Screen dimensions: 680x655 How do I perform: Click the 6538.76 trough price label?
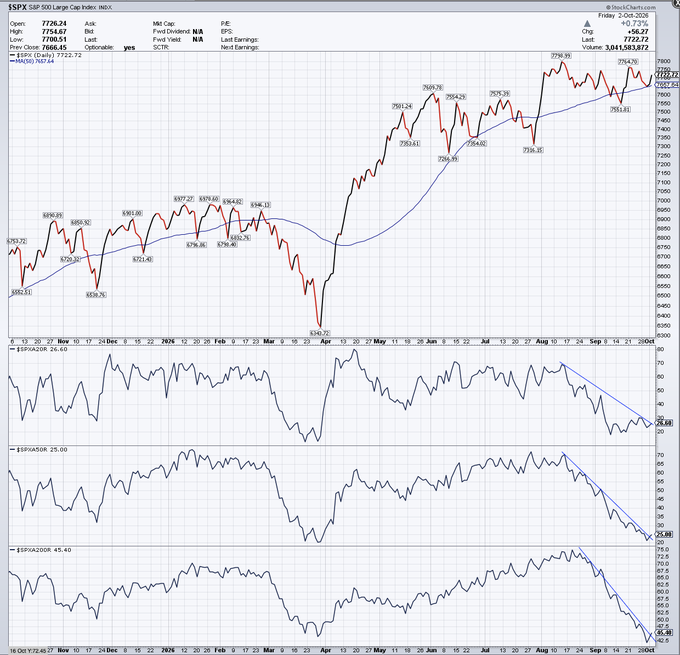(x=96, y=295)
